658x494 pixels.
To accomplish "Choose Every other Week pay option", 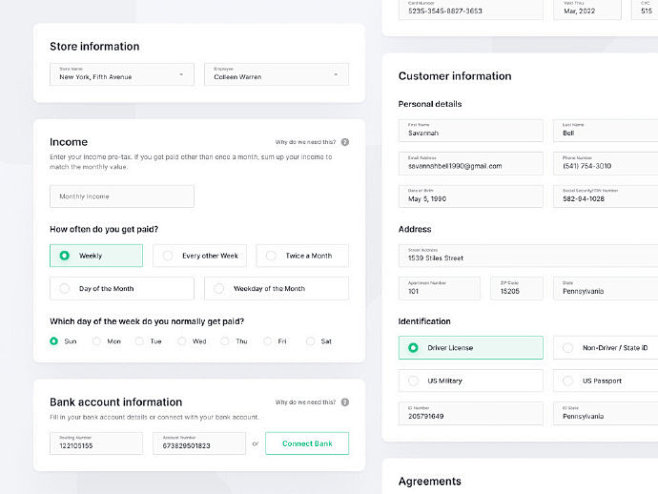I will pyautogui.click(x=200, y=256).
